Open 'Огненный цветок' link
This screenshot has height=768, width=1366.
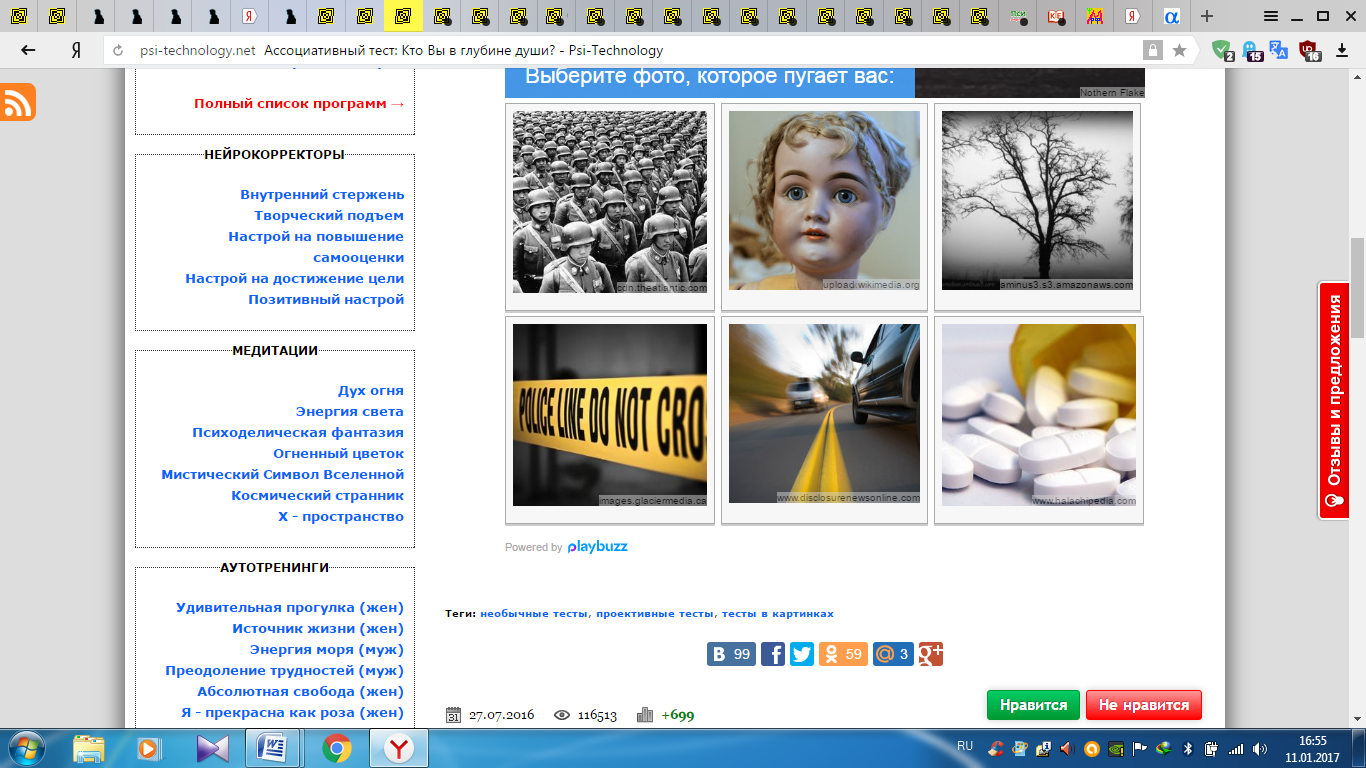pyautogui.click(x=339, y=453)
